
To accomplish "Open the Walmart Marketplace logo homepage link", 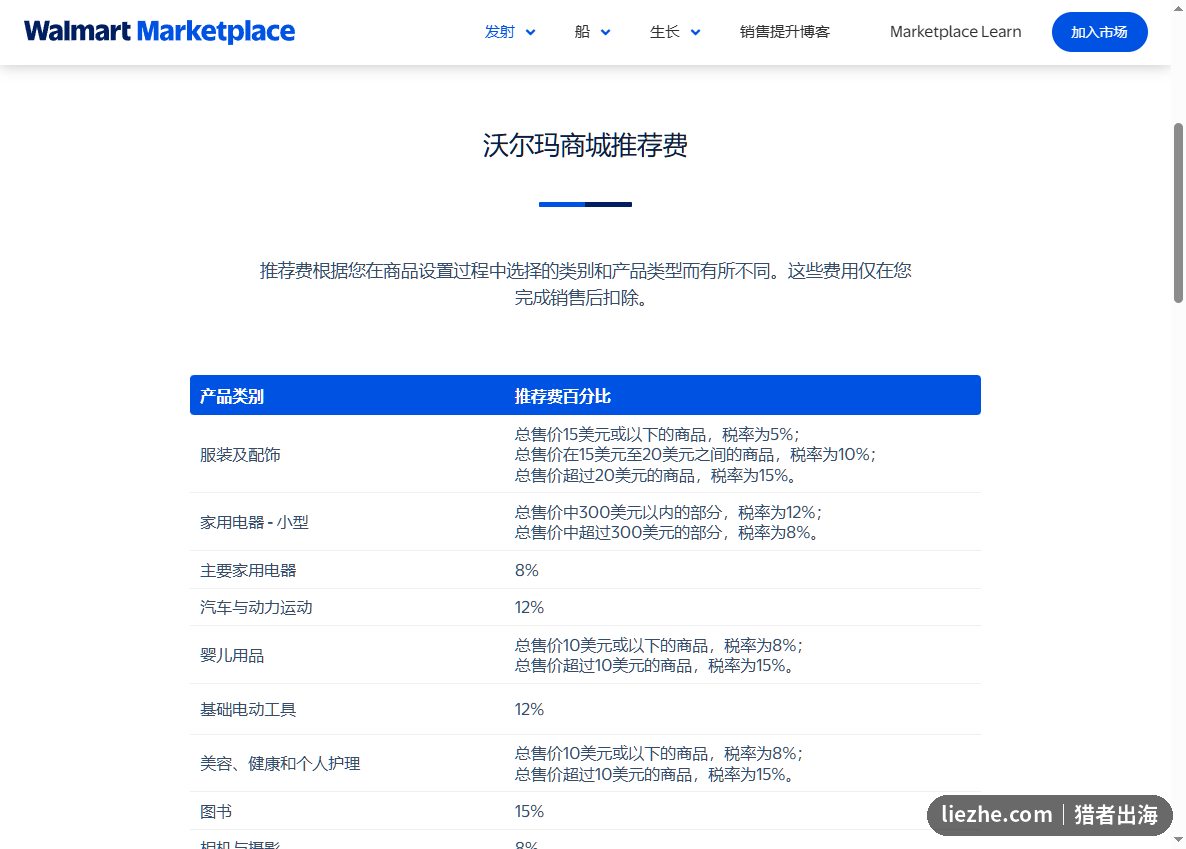I will (160, 32).
